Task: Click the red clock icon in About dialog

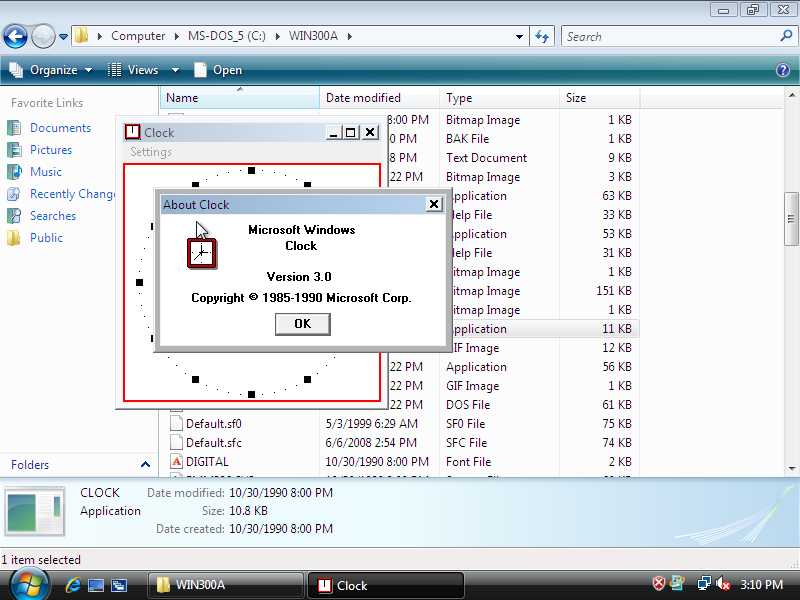Action: click(x=202, y=254)
